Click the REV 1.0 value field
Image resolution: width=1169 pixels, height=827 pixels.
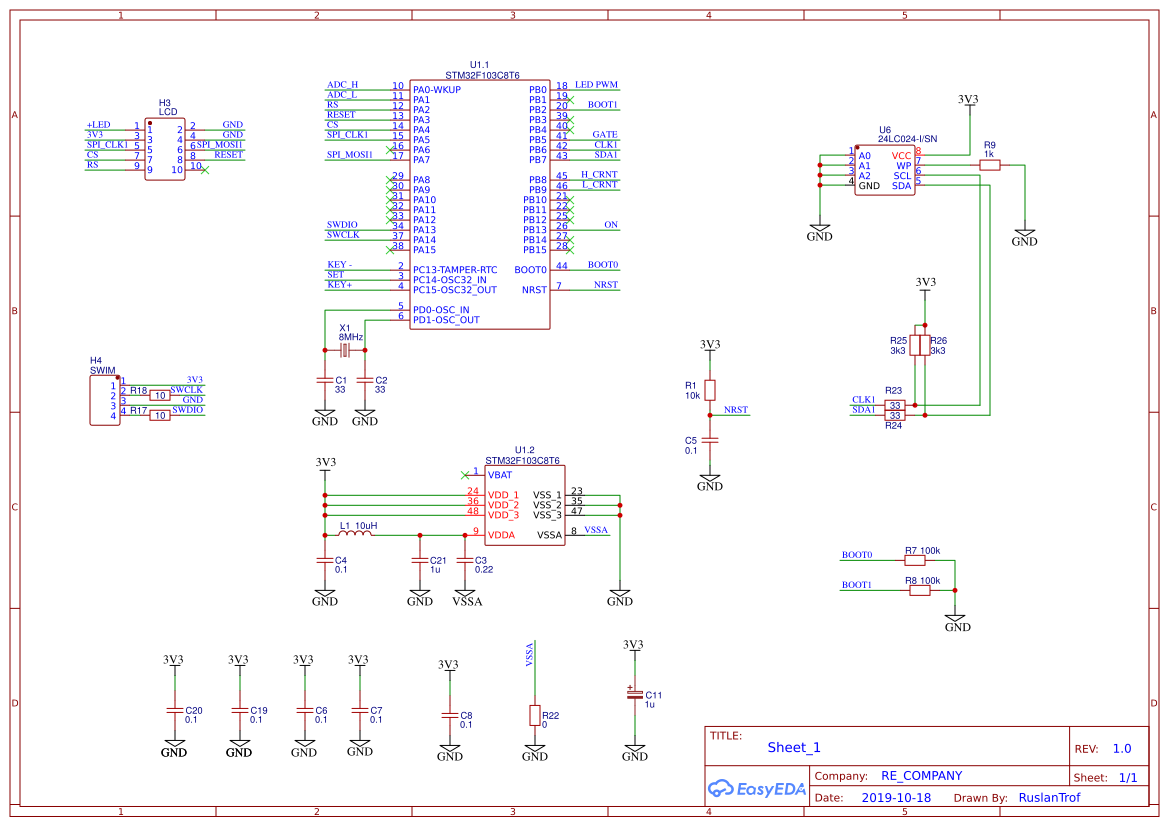coord(1122,747)
